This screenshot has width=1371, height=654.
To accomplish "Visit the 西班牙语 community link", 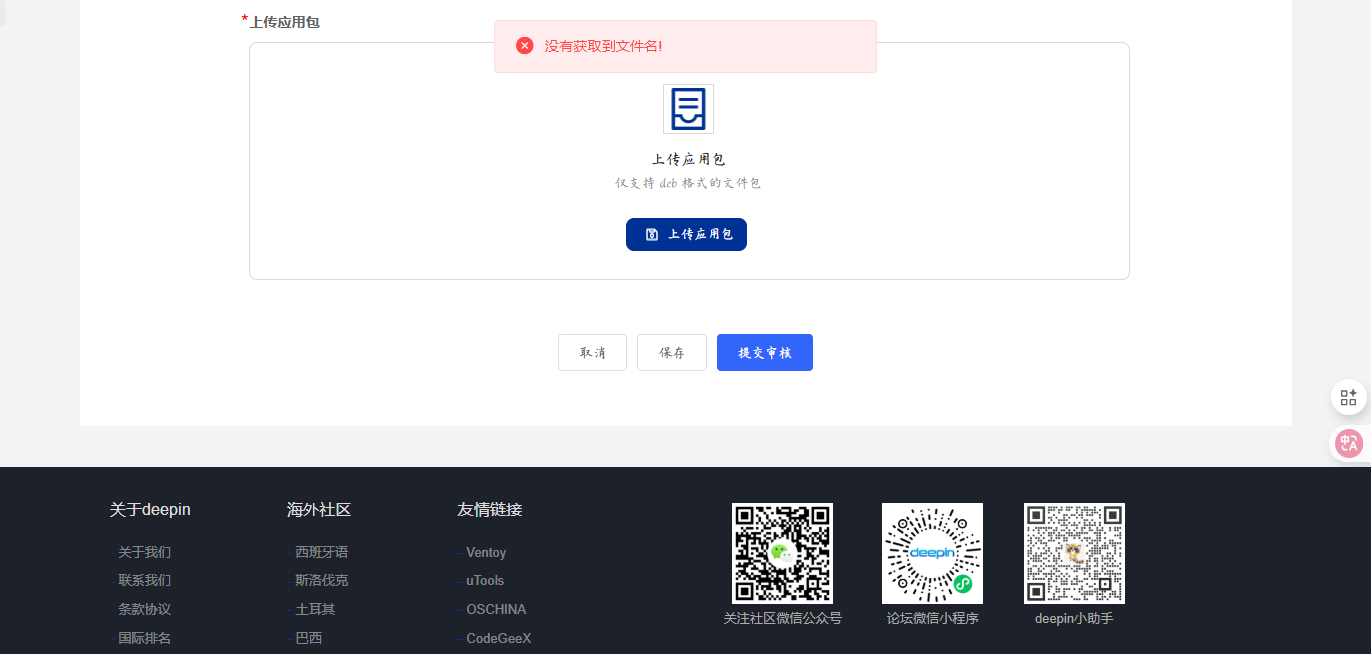I will 321,552.
